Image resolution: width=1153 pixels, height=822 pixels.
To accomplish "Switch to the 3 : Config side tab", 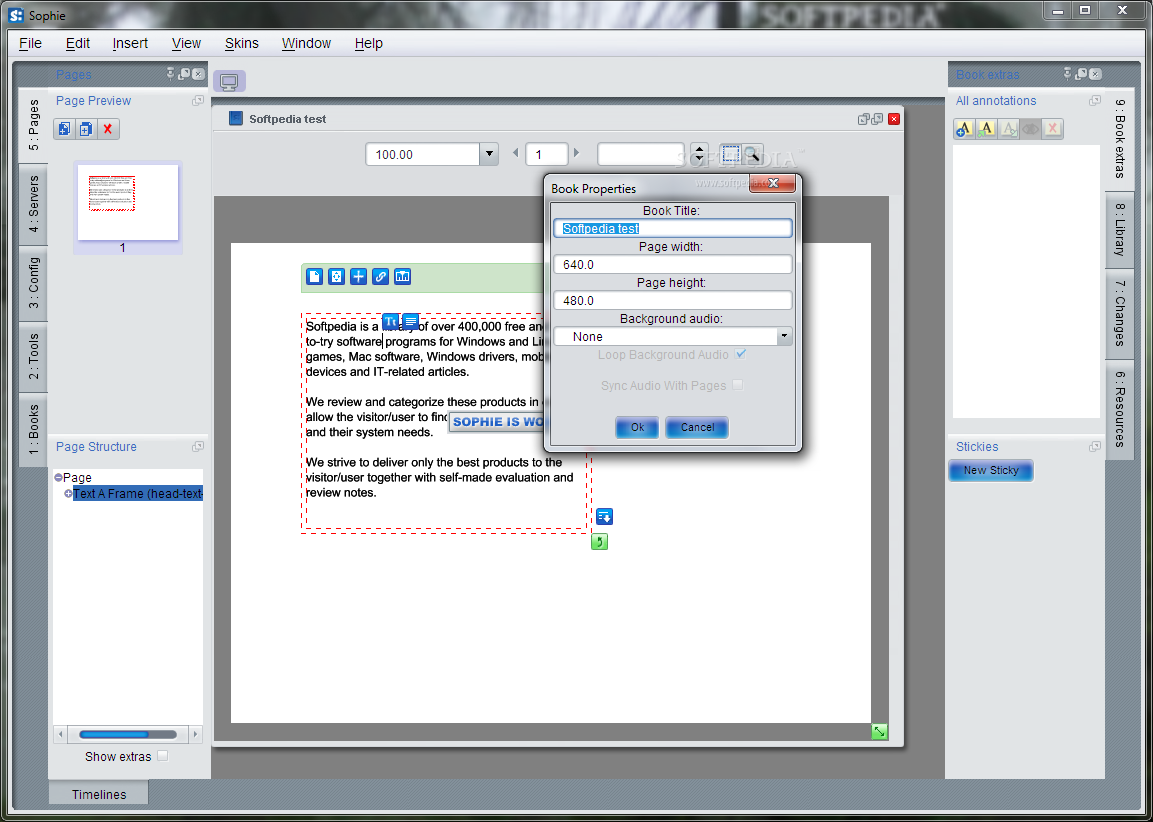I will [x=34, y=283].
